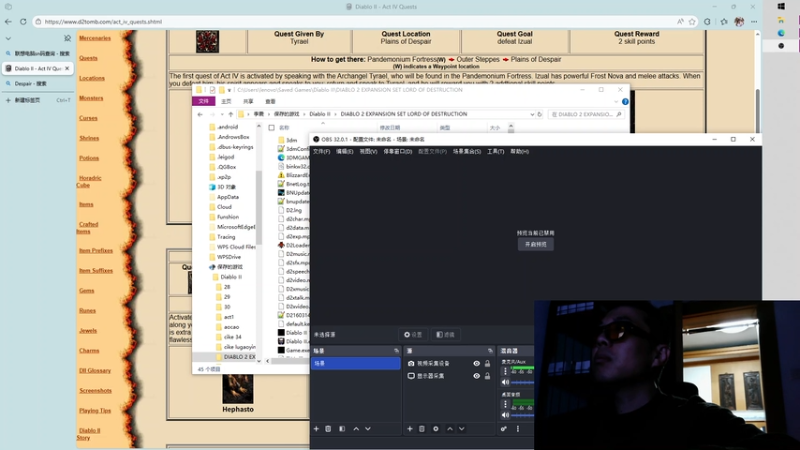Open recent locations dropdown in Explorer

coord(221,114)
